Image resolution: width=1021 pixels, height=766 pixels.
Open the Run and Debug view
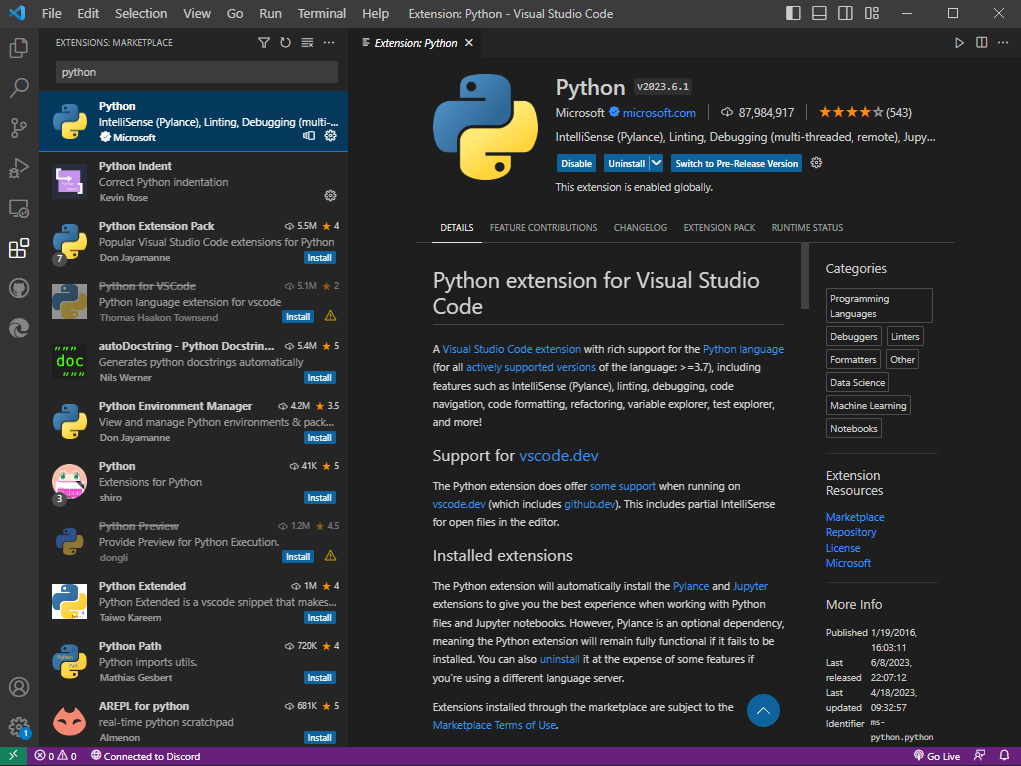click(x=19, y=168)
